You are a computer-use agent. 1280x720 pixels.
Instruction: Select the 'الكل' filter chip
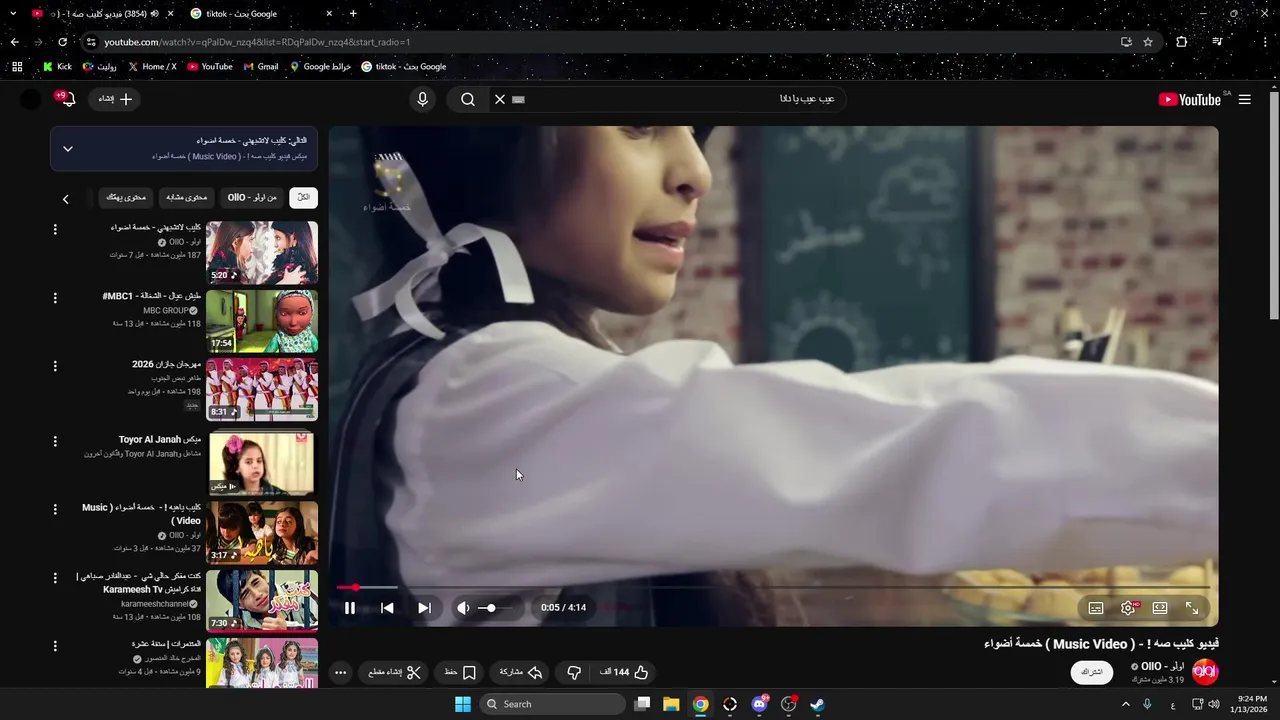303,198
